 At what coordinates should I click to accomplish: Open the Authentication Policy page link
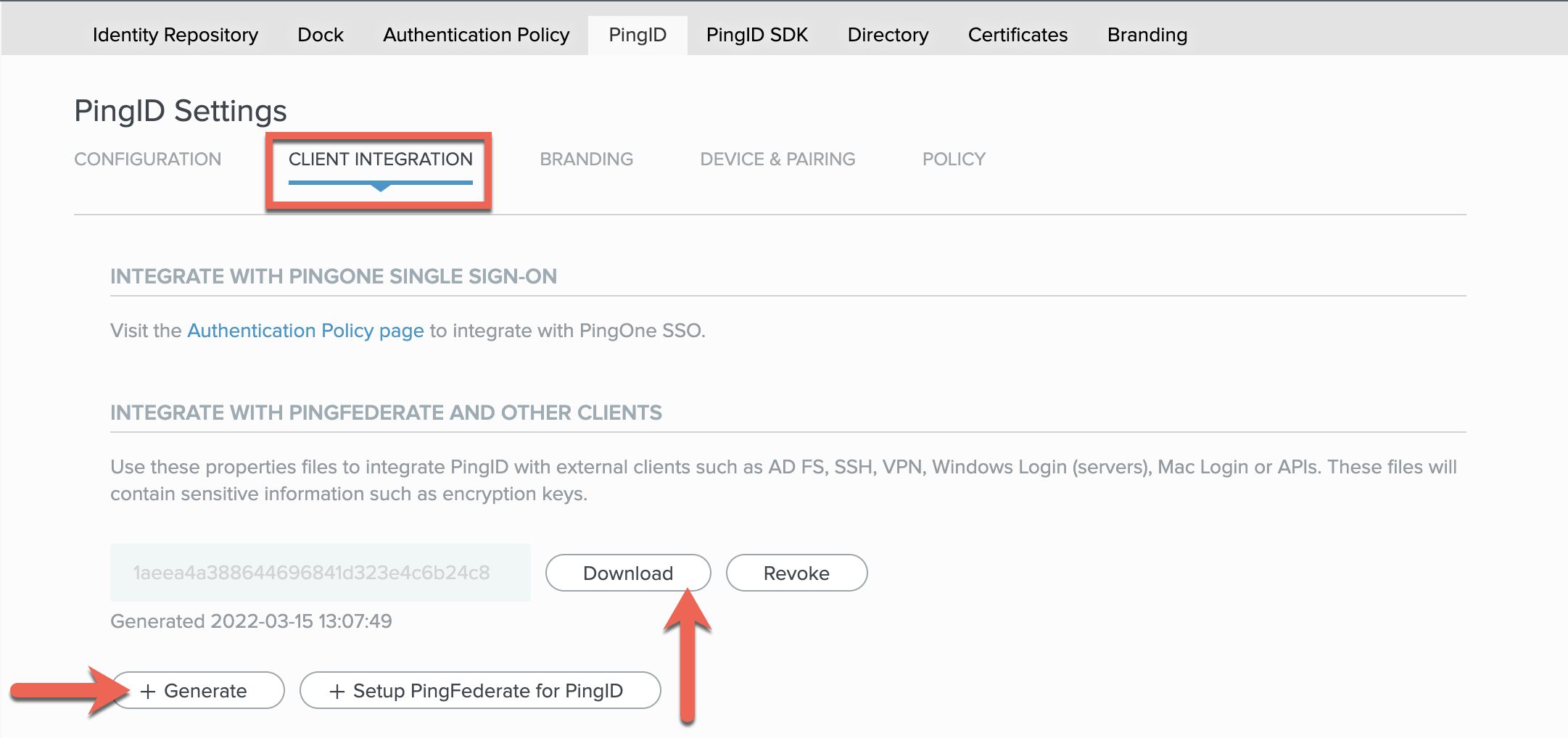point(305,330)
